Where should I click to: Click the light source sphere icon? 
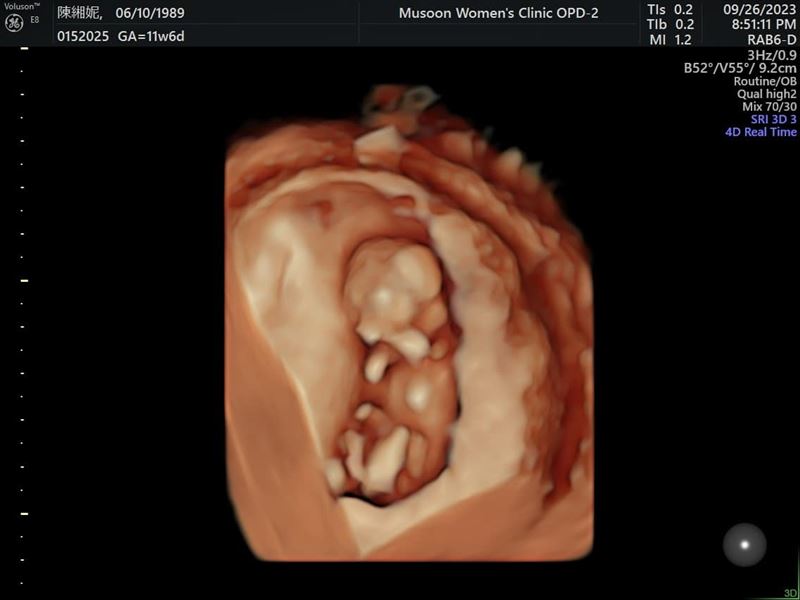pos(744,544)
